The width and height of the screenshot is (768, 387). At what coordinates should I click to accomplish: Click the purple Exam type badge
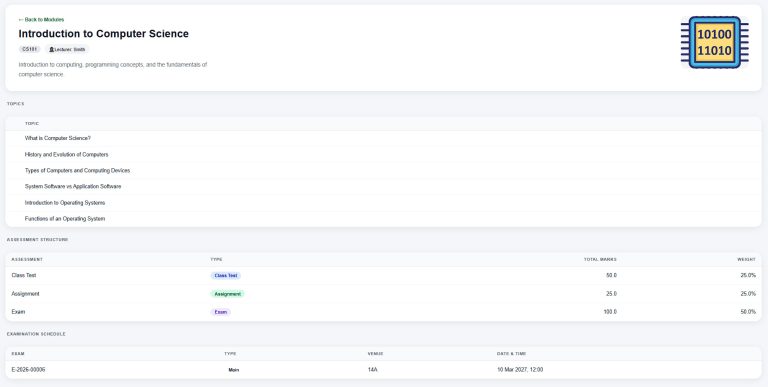pyautogui.click(x=221, y=312)
